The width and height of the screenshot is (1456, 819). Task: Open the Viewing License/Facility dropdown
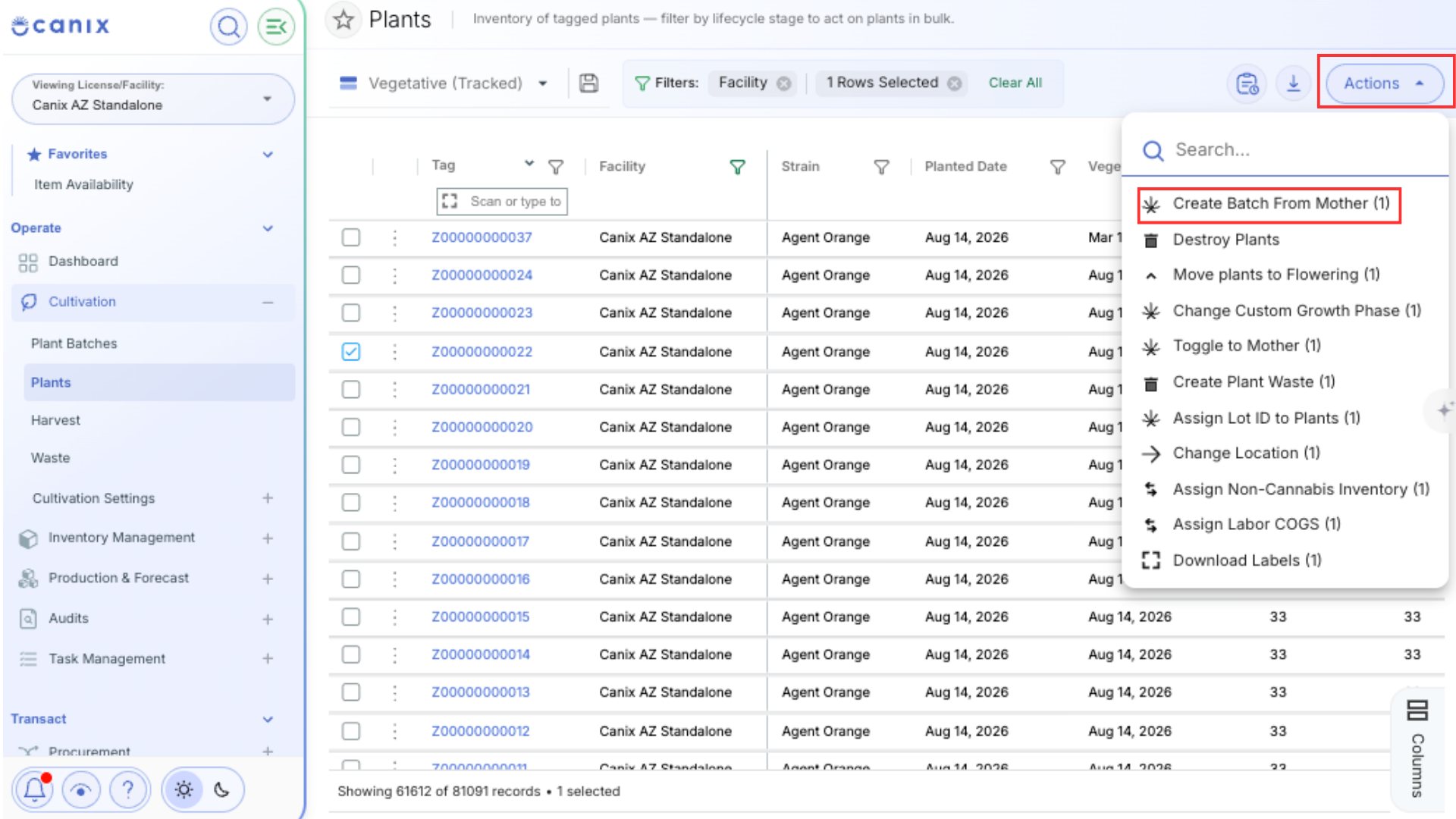153,99
